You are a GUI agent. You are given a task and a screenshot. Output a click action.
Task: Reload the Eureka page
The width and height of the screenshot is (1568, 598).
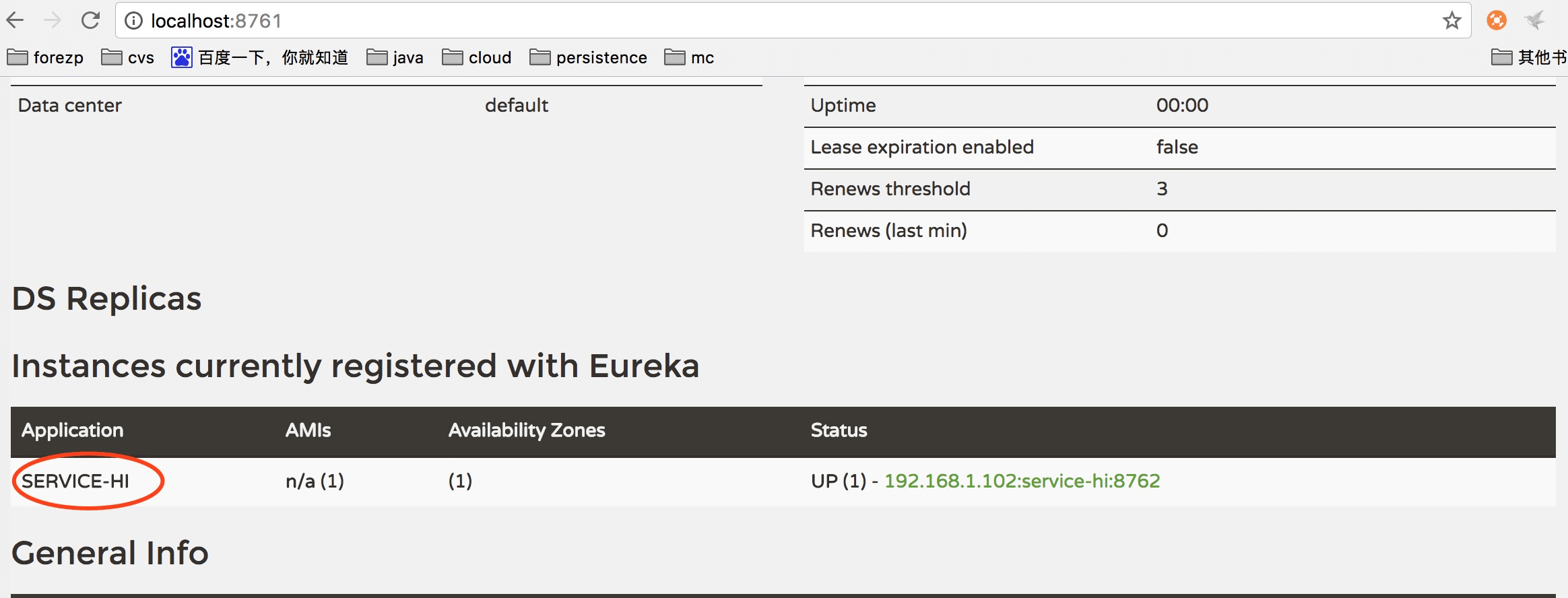pyautogui.click(x=90, y=21)
